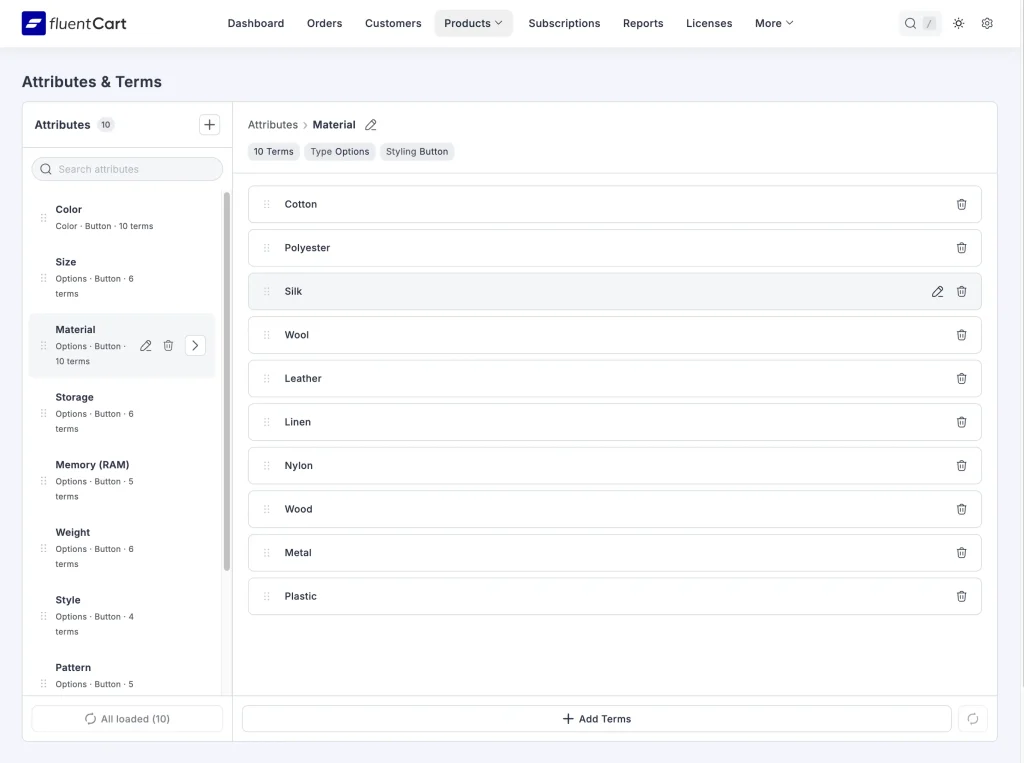
Task: Delete the Silk term
Action: tap(961, 291)
